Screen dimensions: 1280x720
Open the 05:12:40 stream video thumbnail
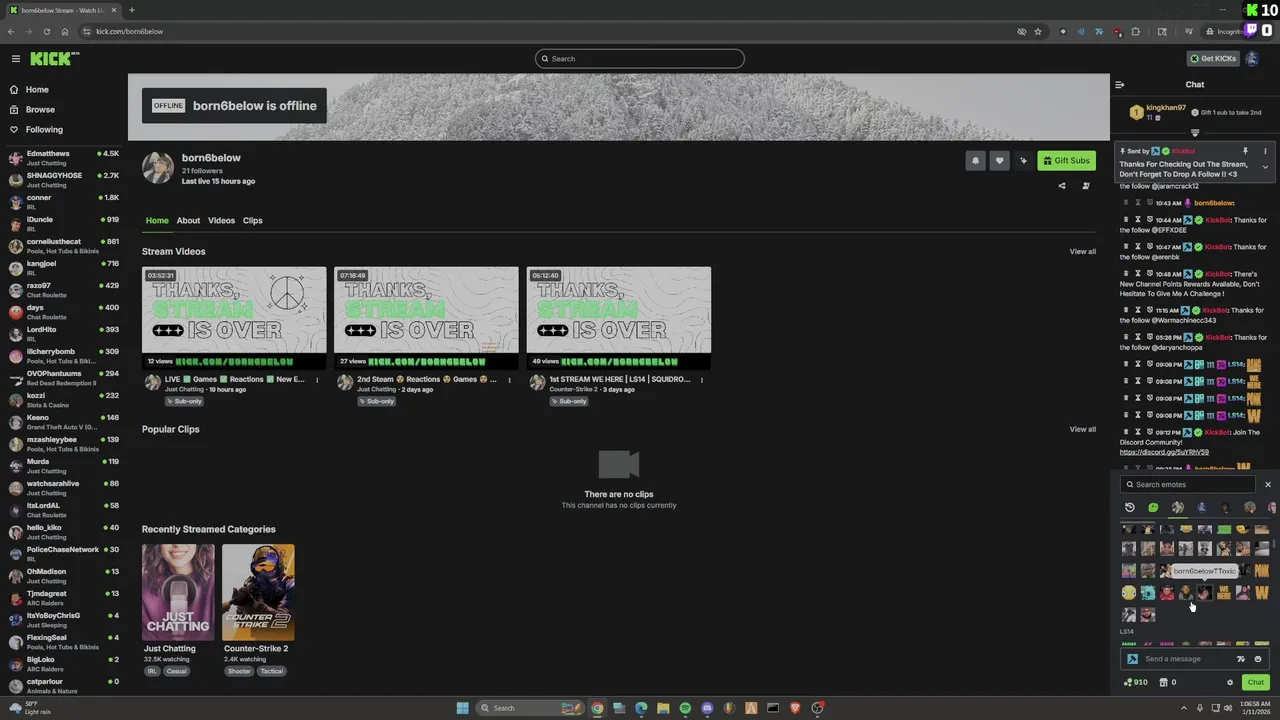point(619,318)
